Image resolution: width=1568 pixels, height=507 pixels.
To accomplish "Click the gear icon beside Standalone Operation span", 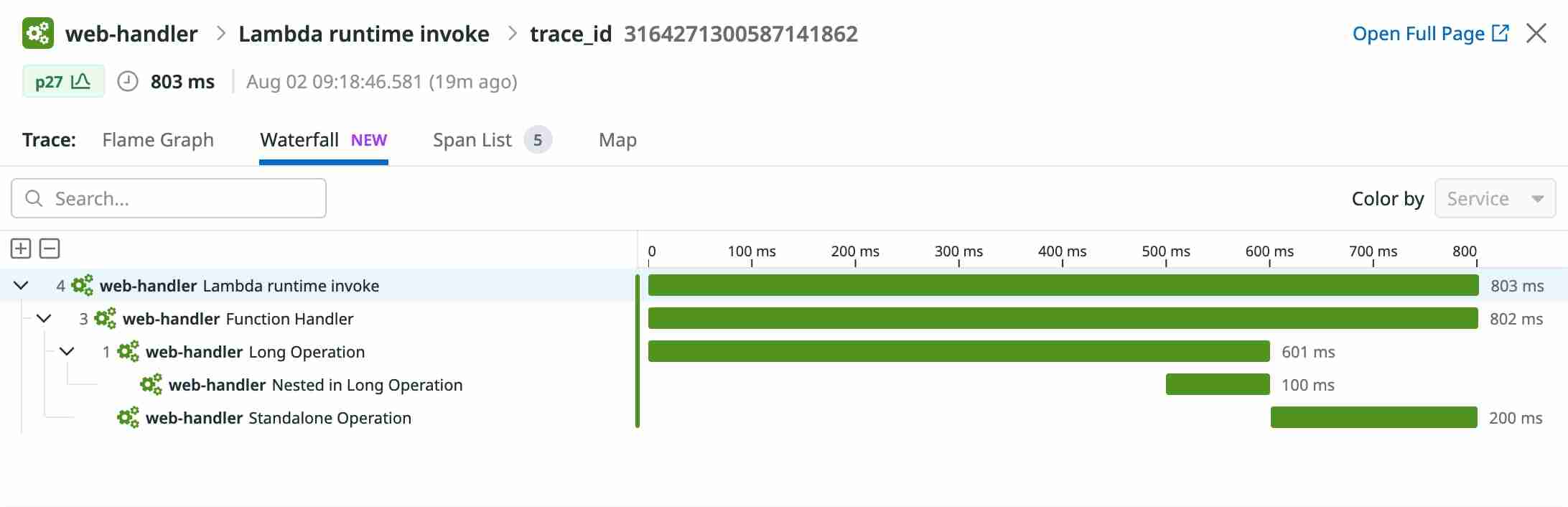I will (x=129, y=417).
